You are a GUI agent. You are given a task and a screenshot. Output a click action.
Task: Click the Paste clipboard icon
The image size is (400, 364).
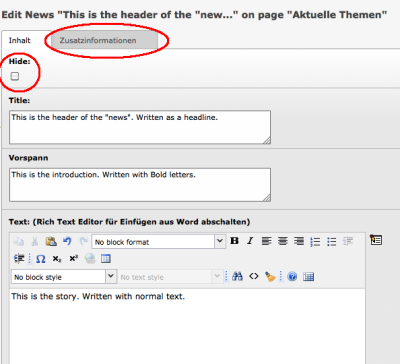pyautogui.click(x=51, y=241)
